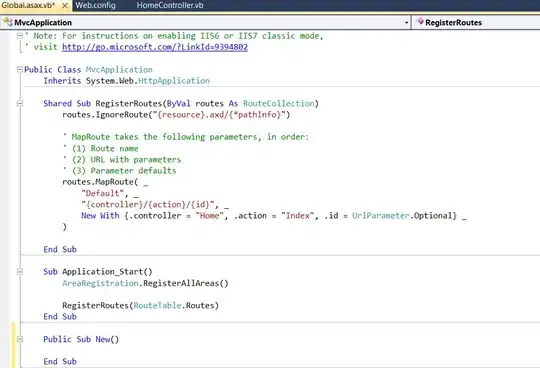Open the HomeController.vb tab

pyautogui.click(x=170, y=6)
